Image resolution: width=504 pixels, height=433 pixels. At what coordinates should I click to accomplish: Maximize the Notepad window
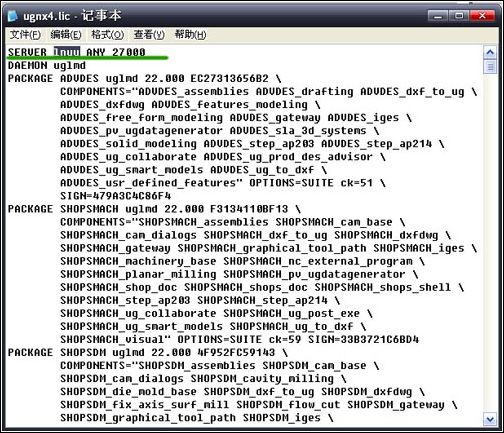coord(459,16)
